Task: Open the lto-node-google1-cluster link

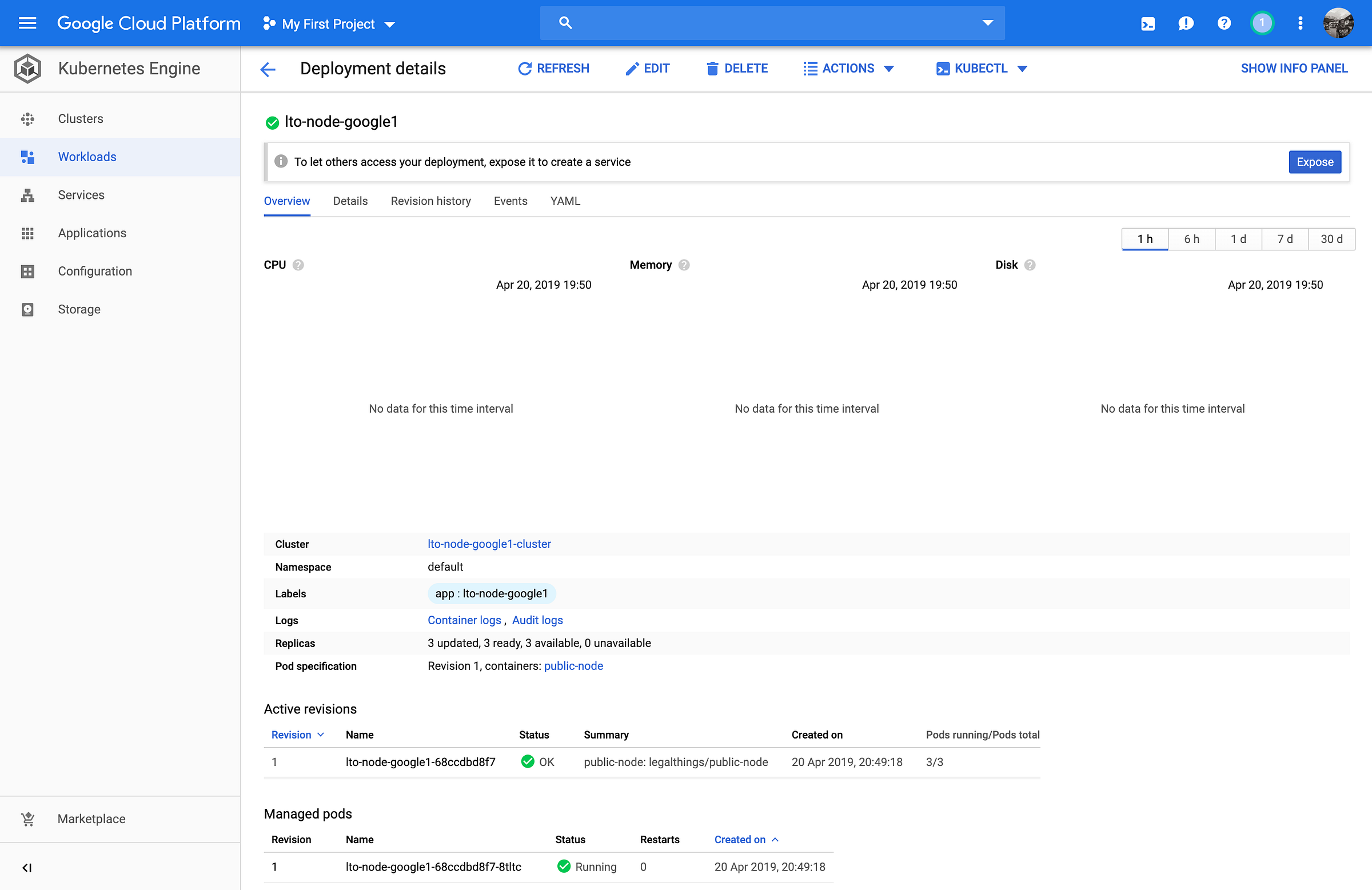Action: coord(489,544)
